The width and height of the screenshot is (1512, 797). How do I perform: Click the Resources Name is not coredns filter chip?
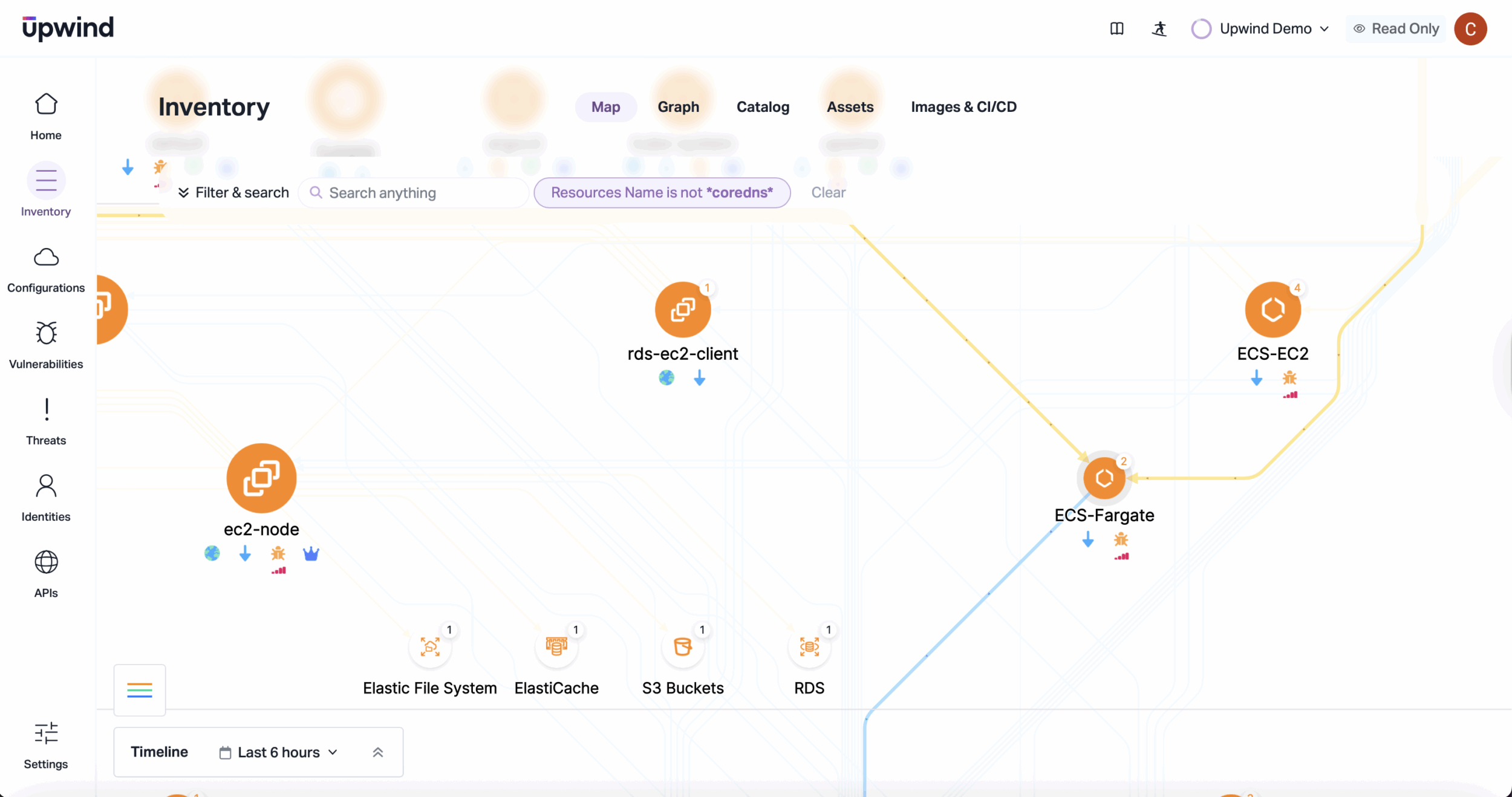pyautogui.click(x=662, y=192)
